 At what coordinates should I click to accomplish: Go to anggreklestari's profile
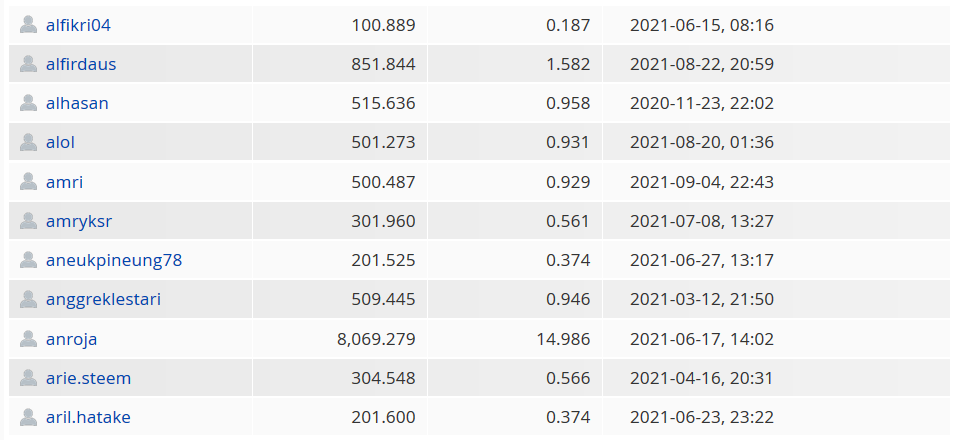click(x=103, y=300)
